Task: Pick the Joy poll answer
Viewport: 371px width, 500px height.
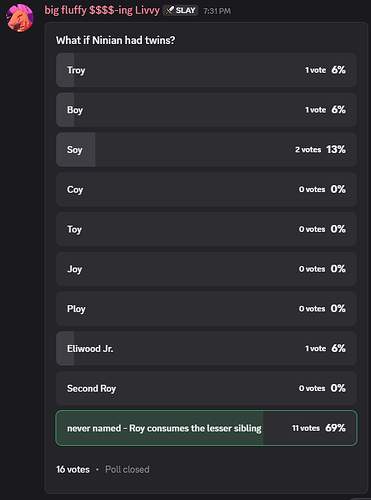Action: (206, 269)
